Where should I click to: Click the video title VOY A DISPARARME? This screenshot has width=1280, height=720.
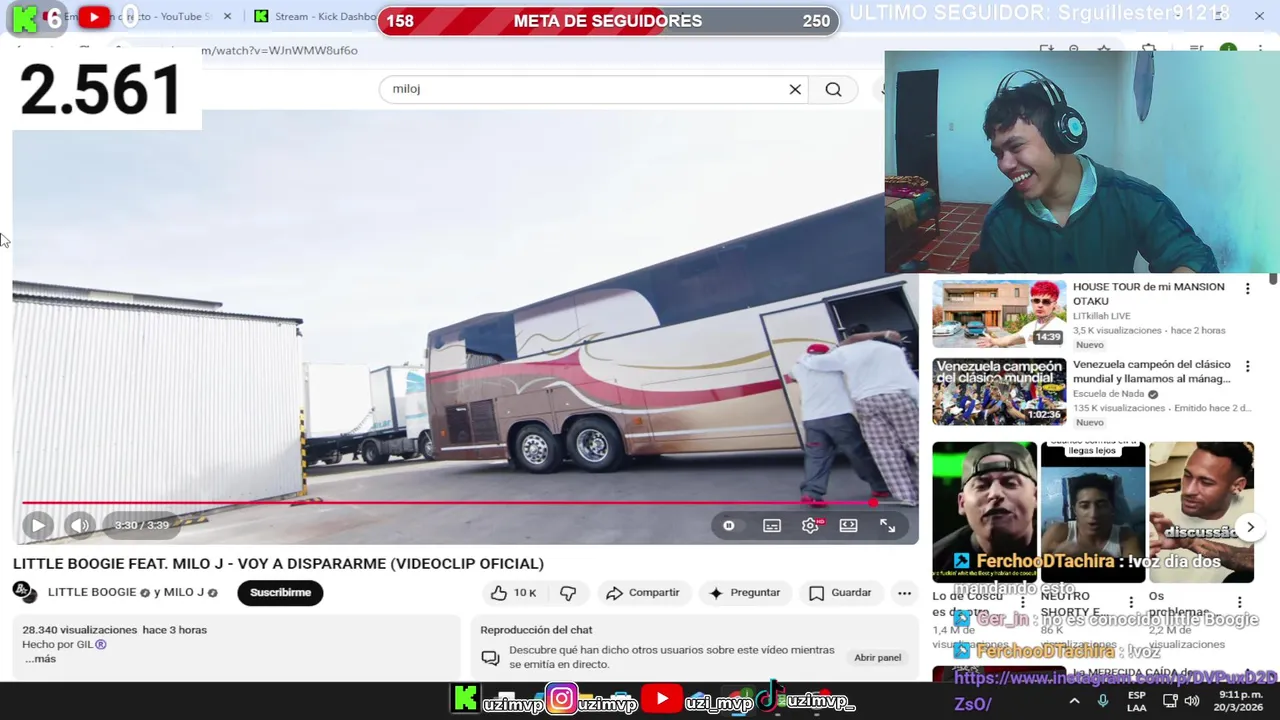pos(278,564)
